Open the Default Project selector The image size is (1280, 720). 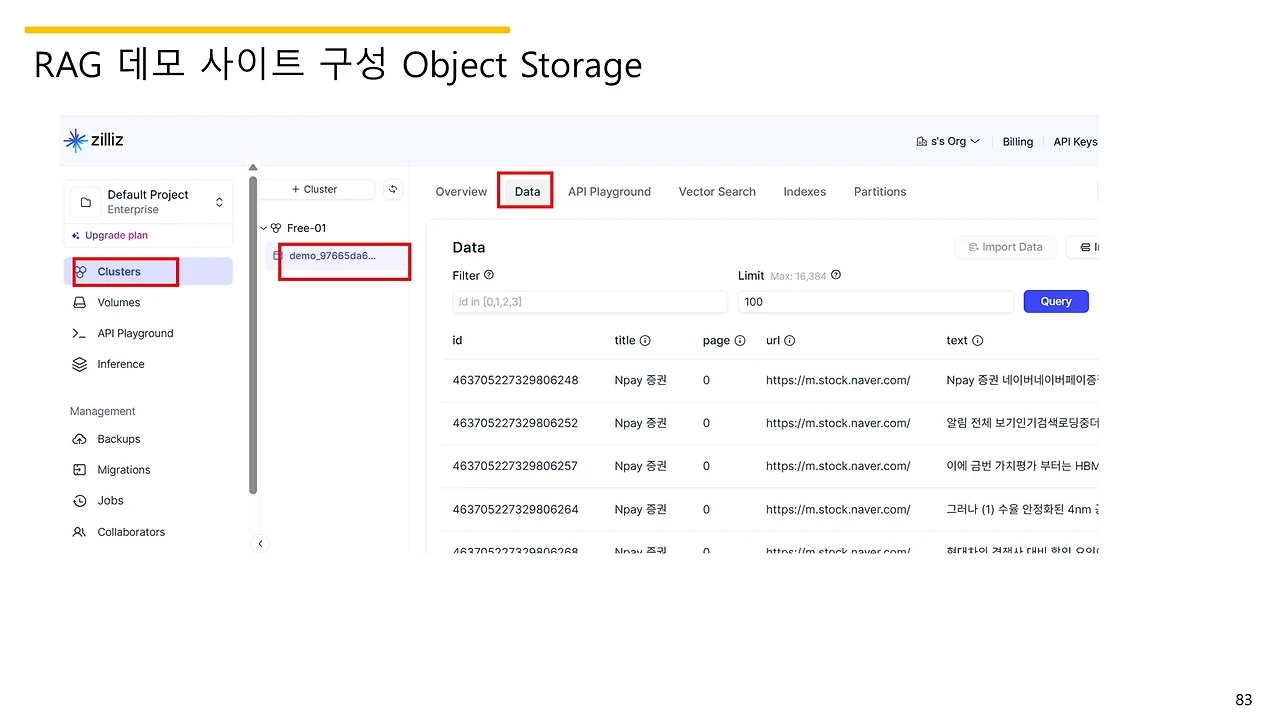(148, 202)
